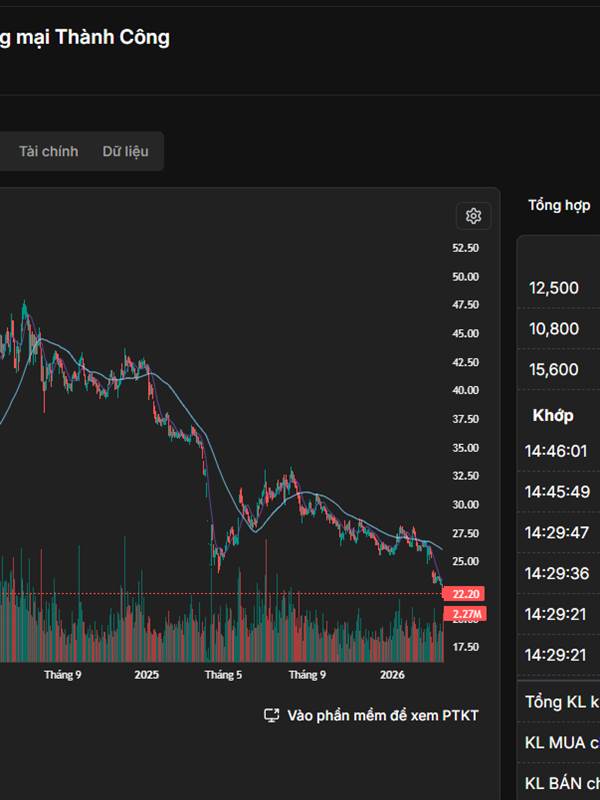The width and height of the screenshot is (600, 800).
Task: Open the chart settings gear icon
Action: click(474, 216)
